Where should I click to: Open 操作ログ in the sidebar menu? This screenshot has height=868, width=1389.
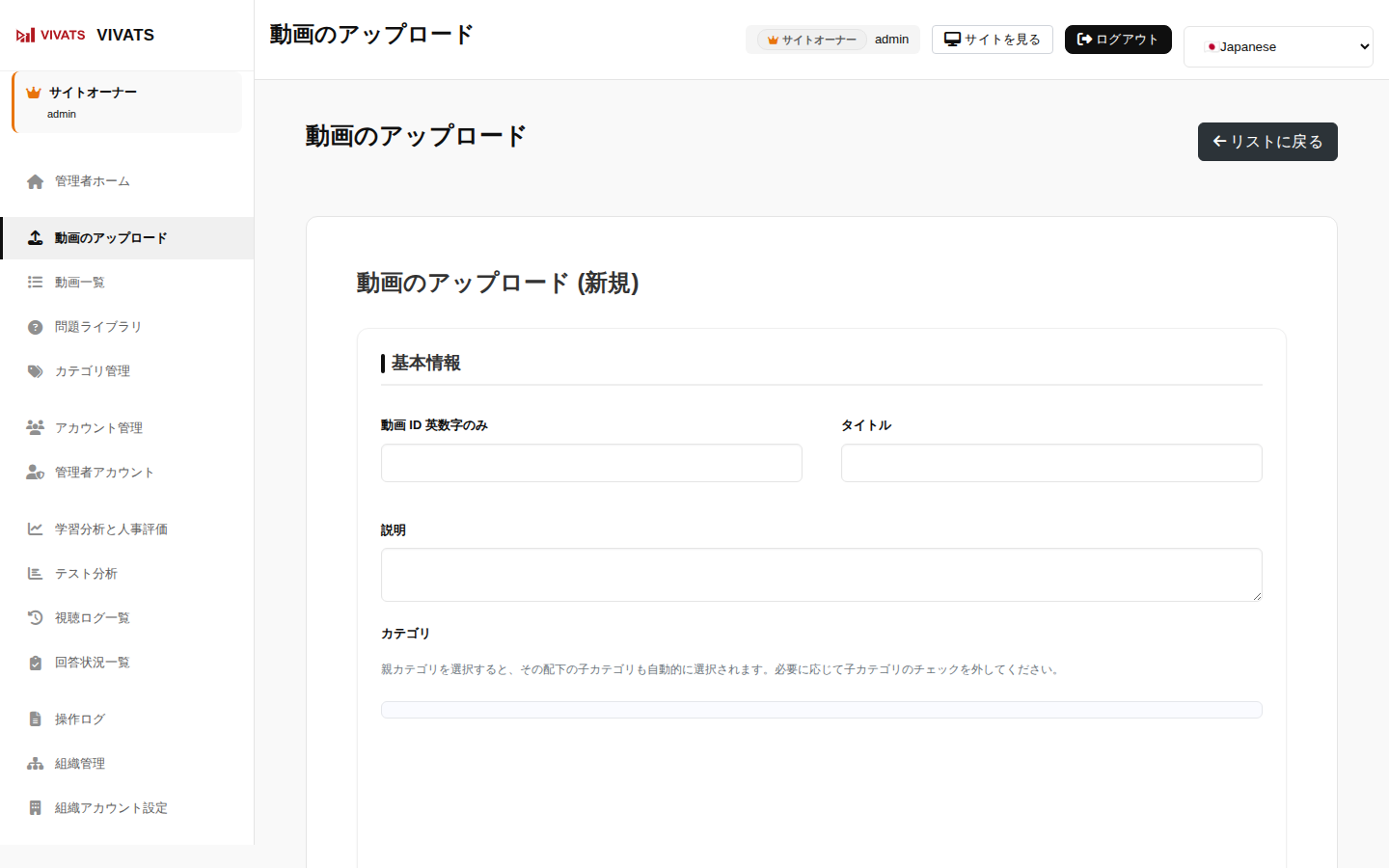(127, 719)
